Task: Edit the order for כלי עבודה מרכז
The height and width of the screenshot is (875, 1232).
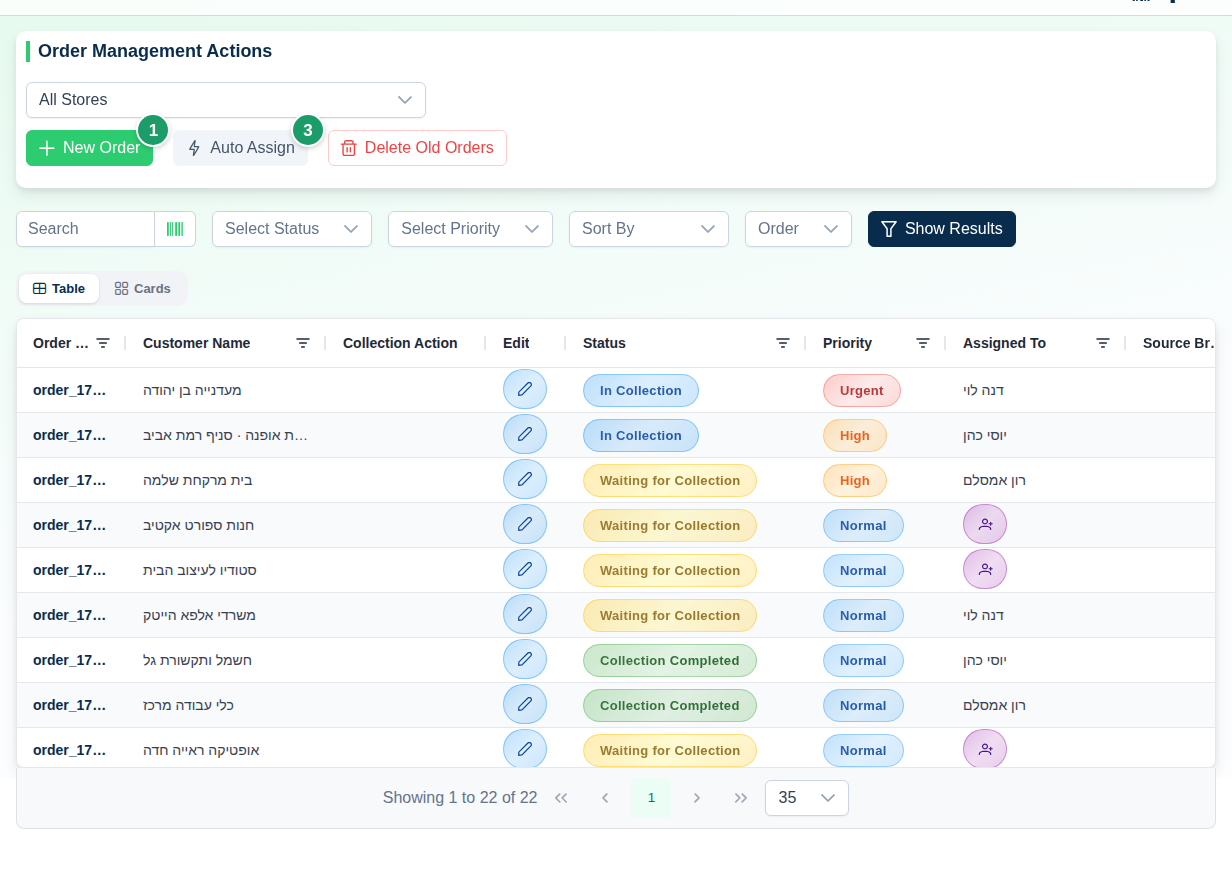Action: tap(525, 705)
